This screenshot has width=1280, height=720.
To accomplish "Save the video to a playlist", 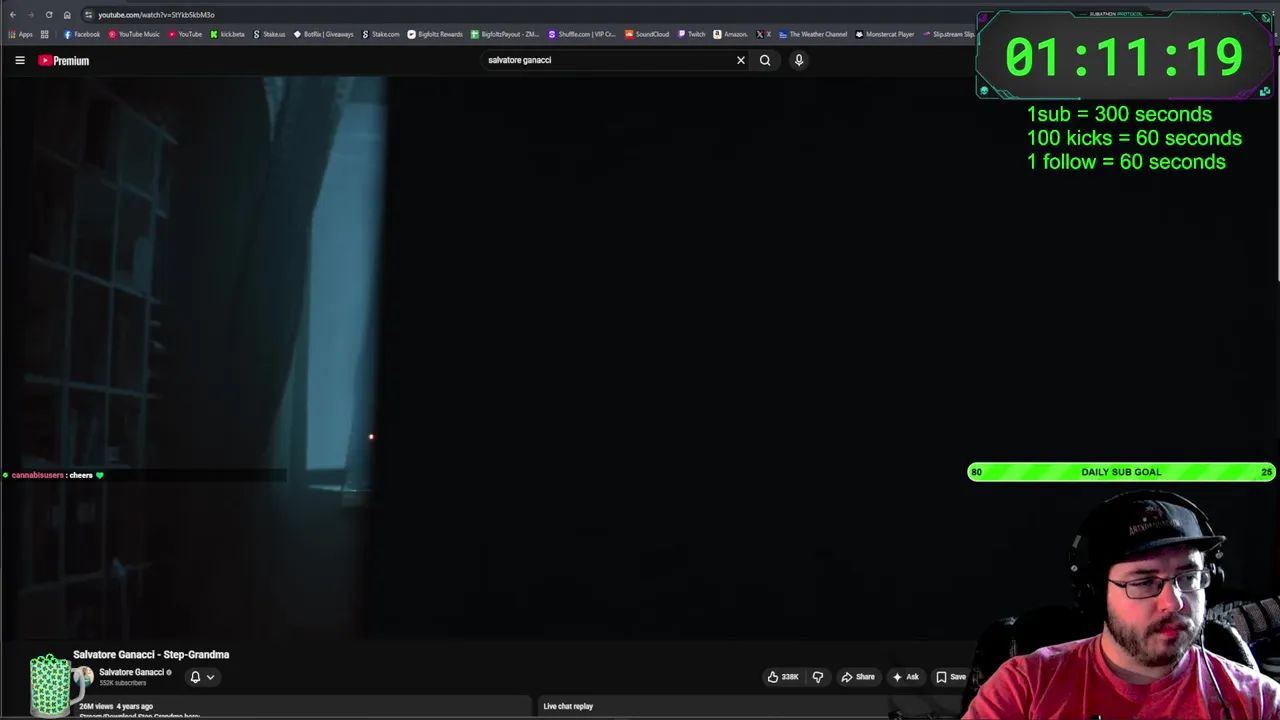I will tap(951, 677).
